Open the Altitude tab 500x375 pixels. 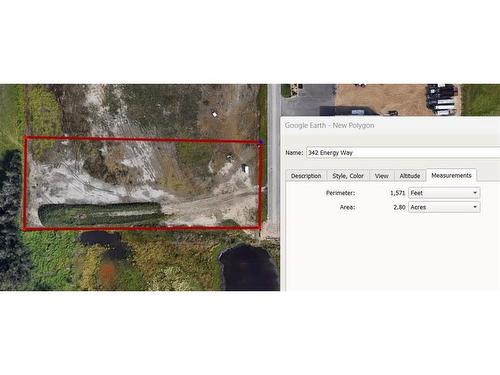[410, 176]
